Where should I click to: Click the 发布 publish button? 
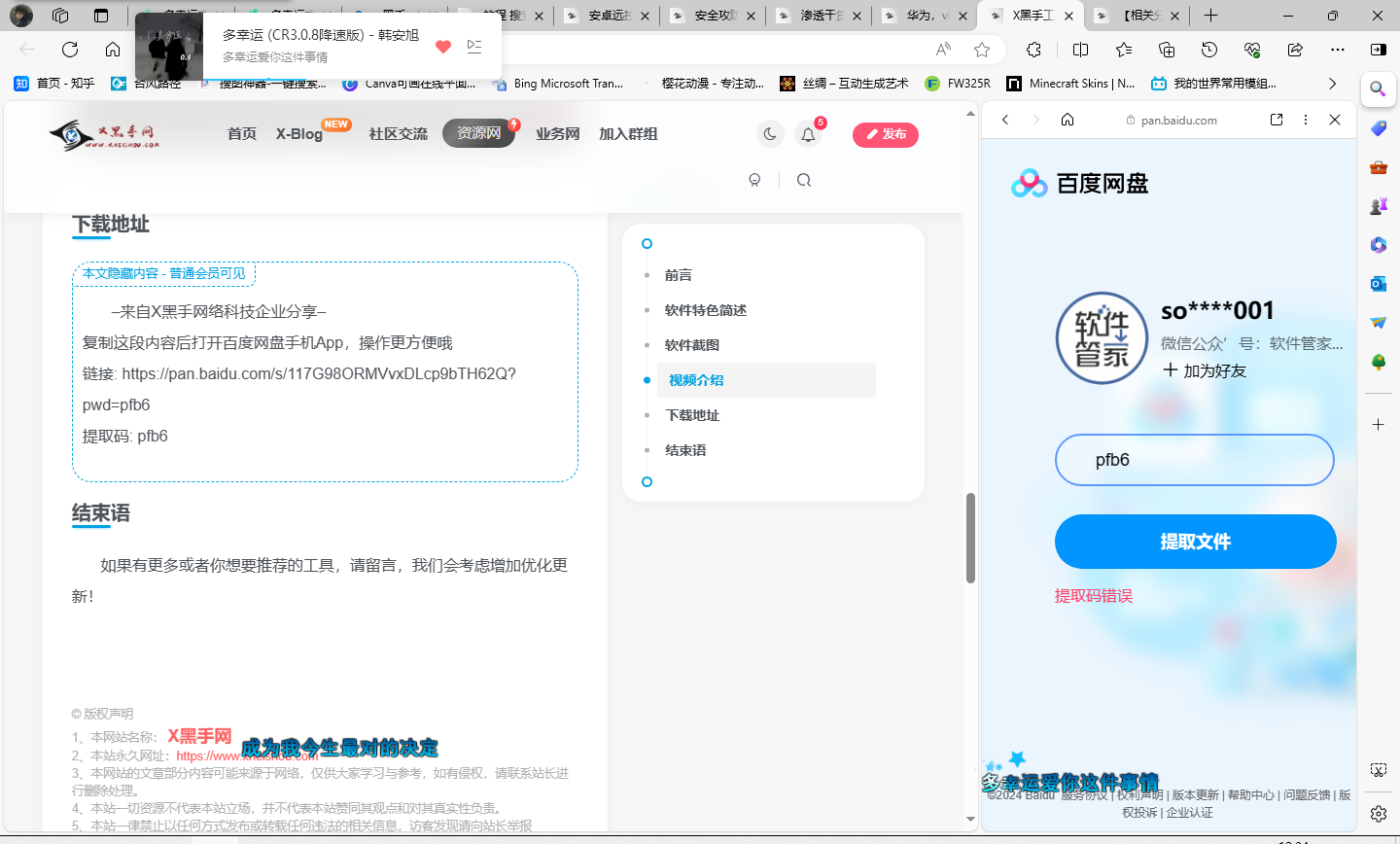coord(885,135)
